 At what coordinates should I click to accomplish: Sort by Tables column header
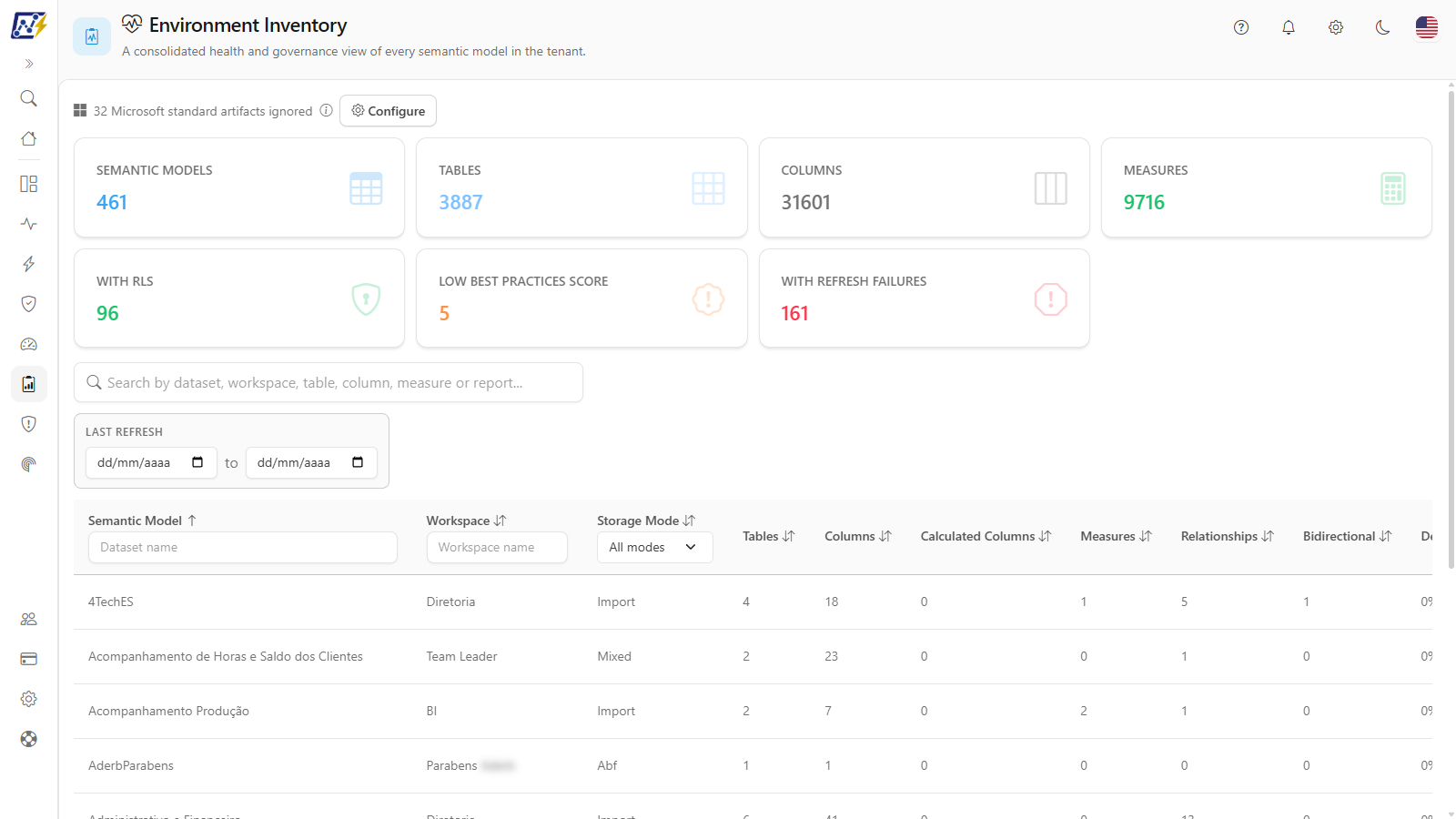pos(769,536)
